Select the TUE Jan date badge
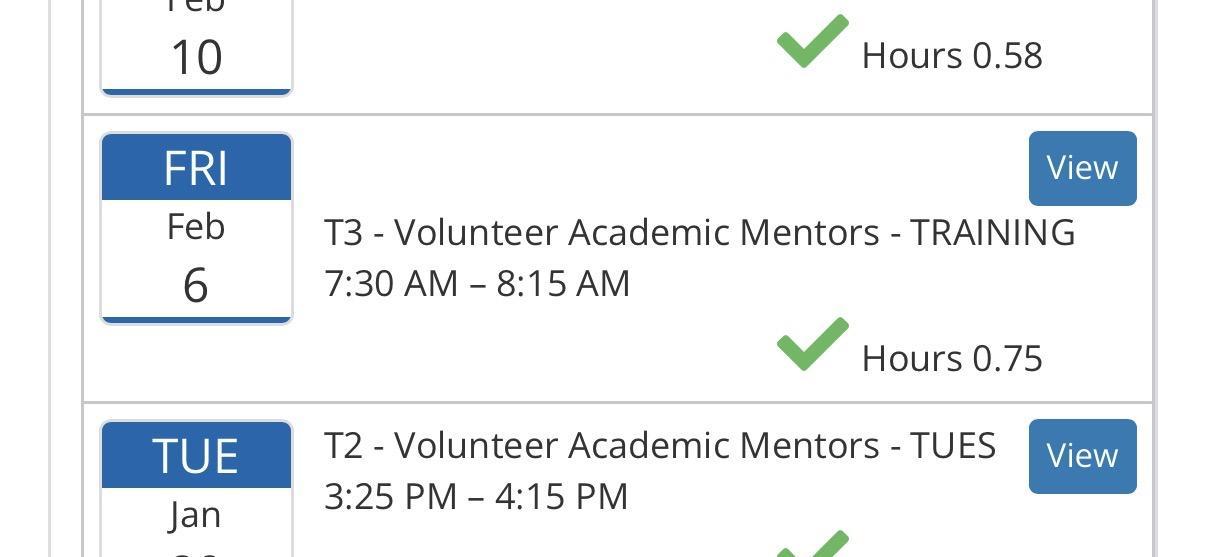Viewport: 1206px width, 557px height. point(196,490)
